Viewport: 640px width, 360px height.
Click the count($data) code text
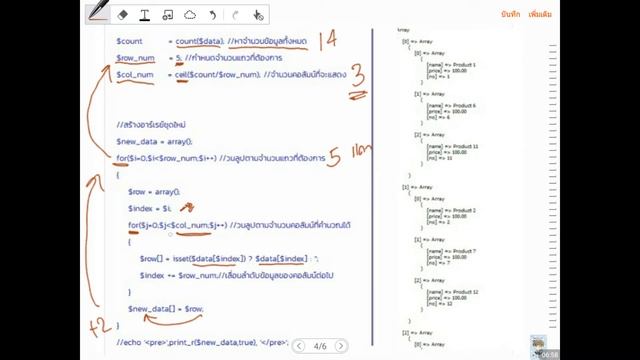[x=200, y=41]
